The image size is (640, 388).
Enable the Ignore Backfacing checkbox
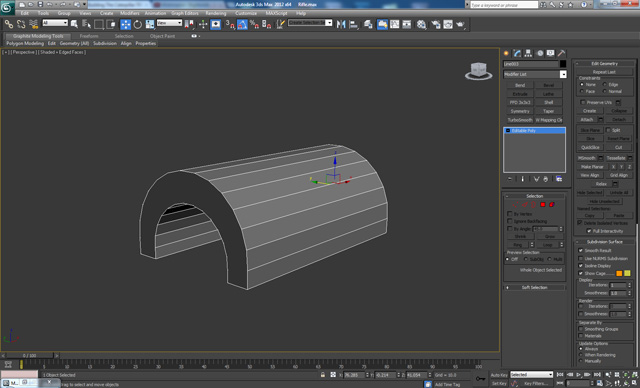(x=509, y=221)
